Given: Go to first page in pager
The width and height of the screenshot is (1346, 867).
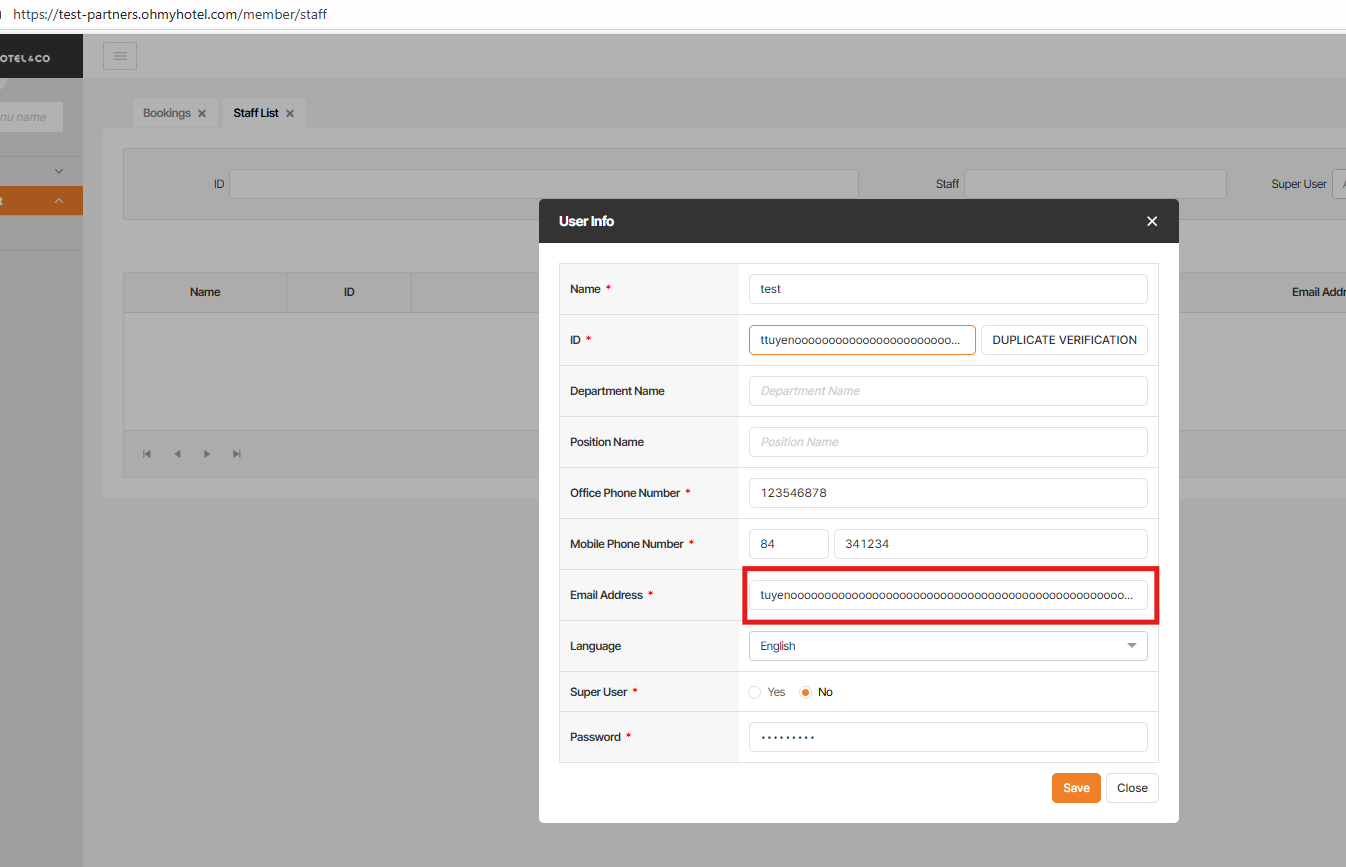Looking at the screenshot, I should [147, 454].
